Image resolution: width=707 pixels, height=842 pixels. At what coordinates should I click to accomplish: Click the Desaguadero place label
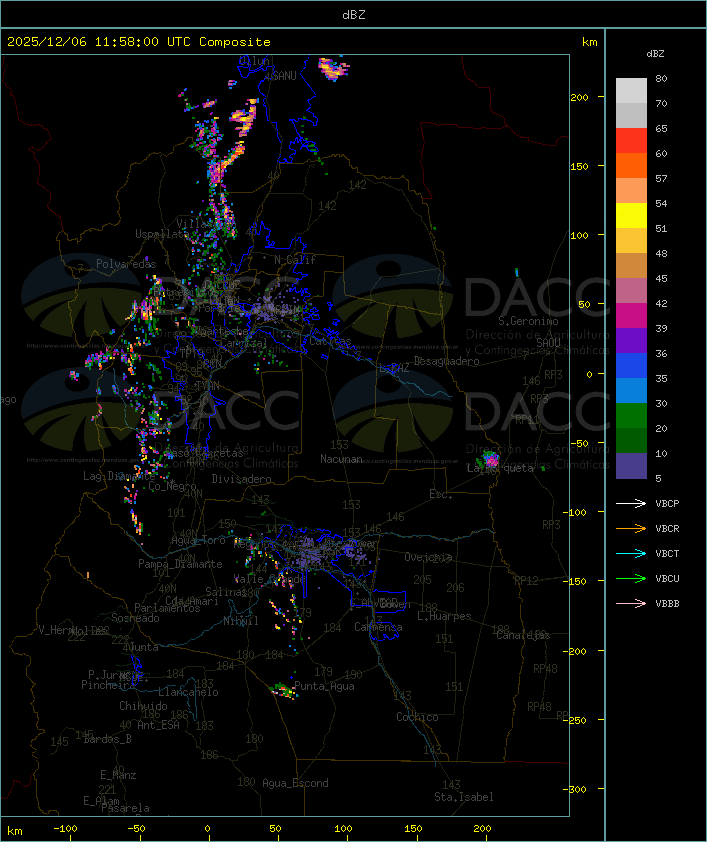click(x=446, y=361)
